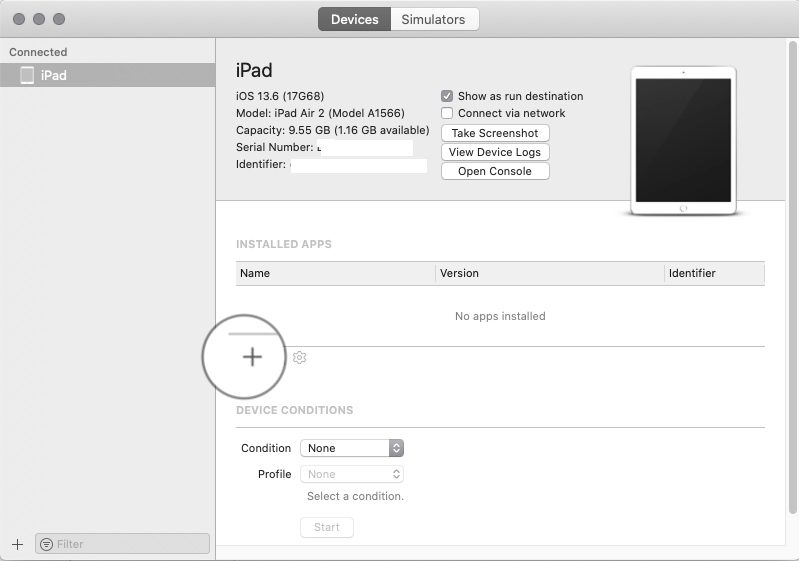Select the iPad row under Connected
The image size is (799, 561).
(x=108, y=75)
